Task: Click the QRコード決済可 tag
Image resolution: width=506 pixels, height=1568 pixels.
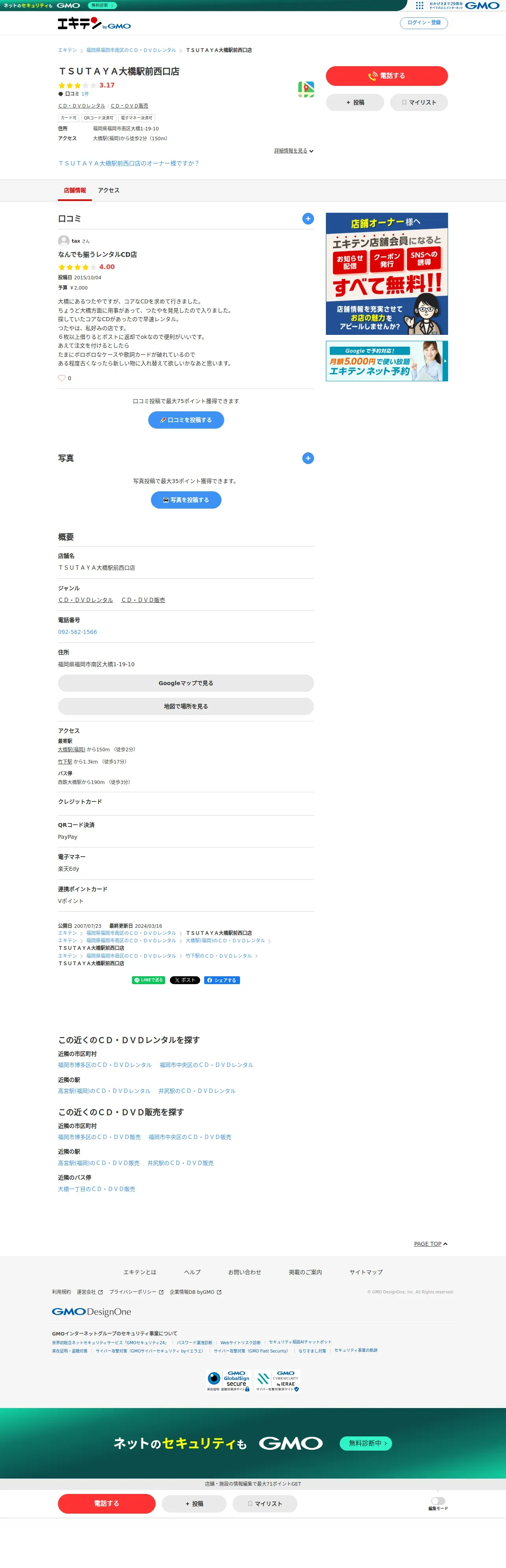Action: click(x=98, y=118)
